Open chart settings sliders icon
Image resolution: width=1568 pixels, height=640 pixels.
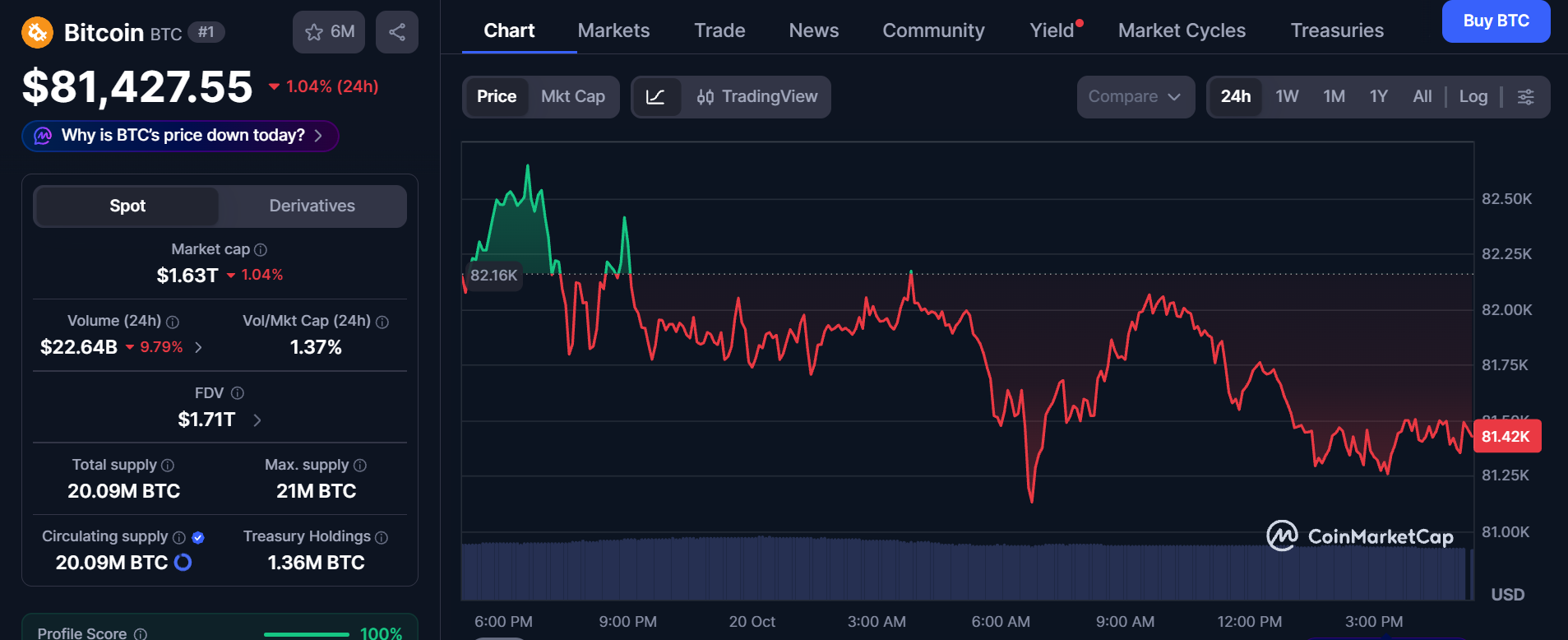tap(1525, 97)
